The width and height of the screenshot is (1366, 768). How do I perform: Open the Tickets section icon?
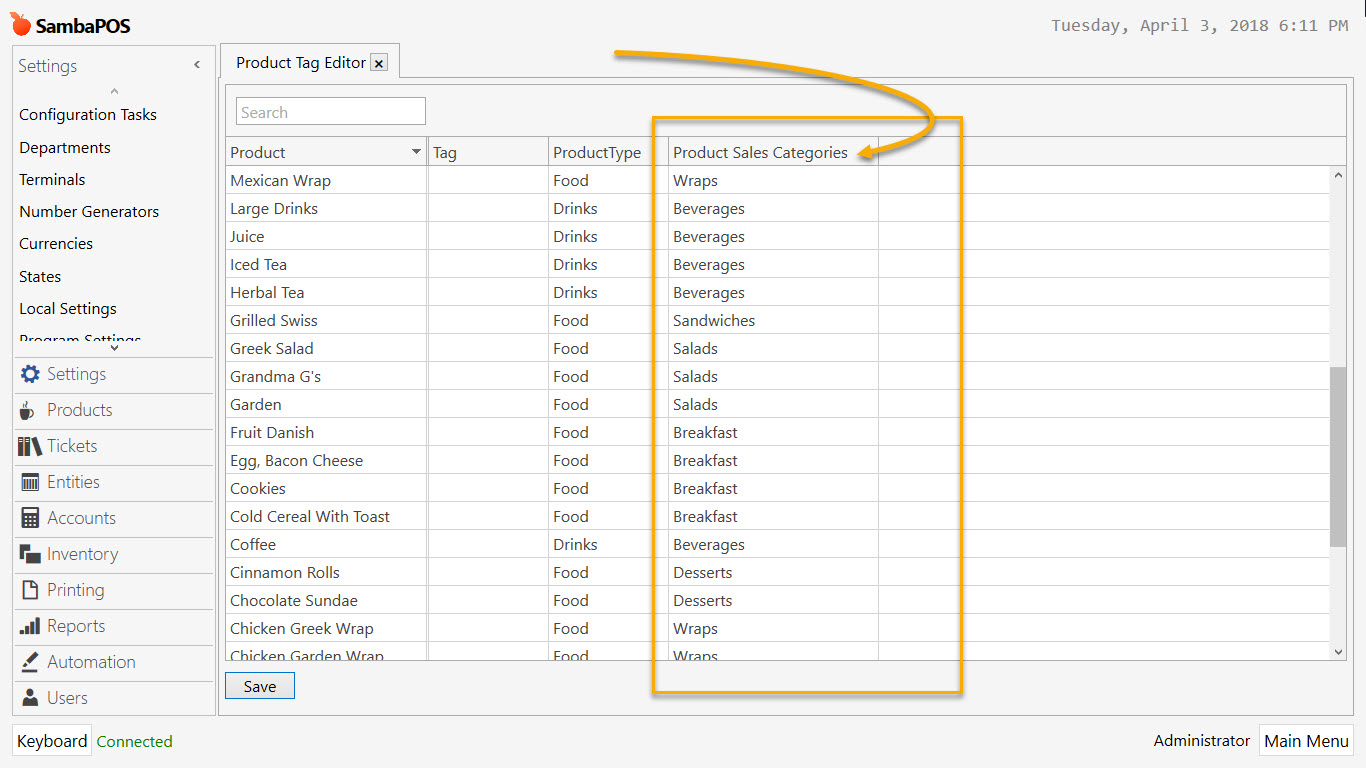tap(30, 446)
